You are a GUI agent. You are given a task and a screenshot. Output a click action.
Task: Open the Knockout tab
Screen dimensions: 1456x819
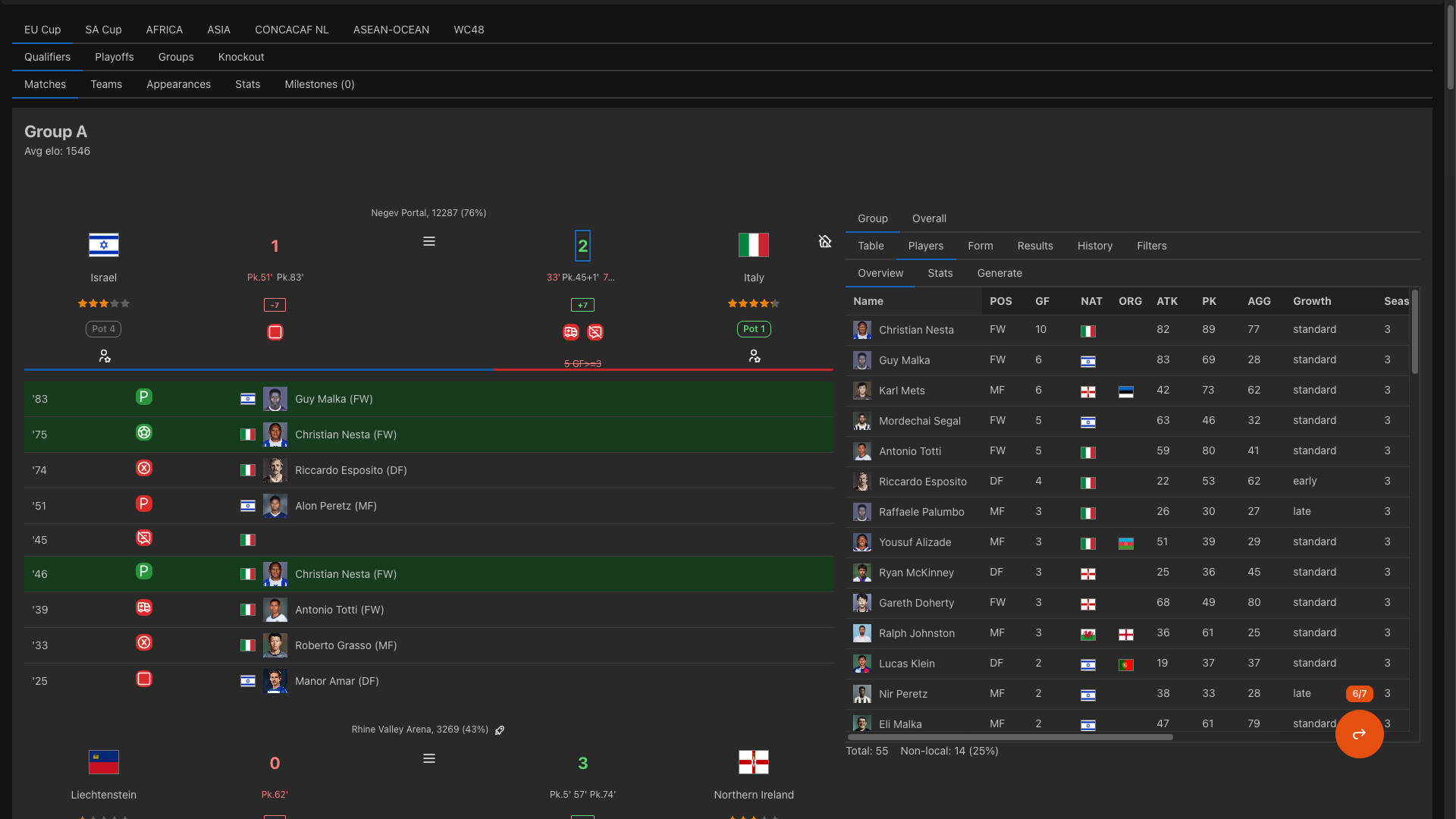pos(240,57)
